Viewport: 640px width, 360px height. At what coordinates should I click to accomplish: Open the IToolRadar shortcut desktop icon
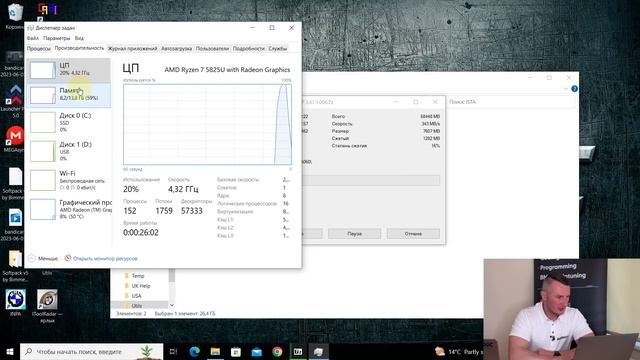[47, 305]
